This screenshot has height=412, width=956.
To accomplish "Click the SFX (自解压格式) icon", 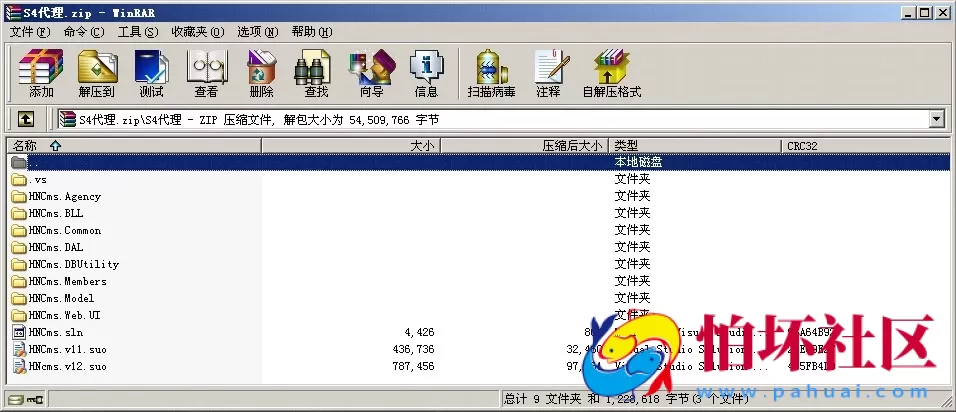I will (x=612, y=74).
